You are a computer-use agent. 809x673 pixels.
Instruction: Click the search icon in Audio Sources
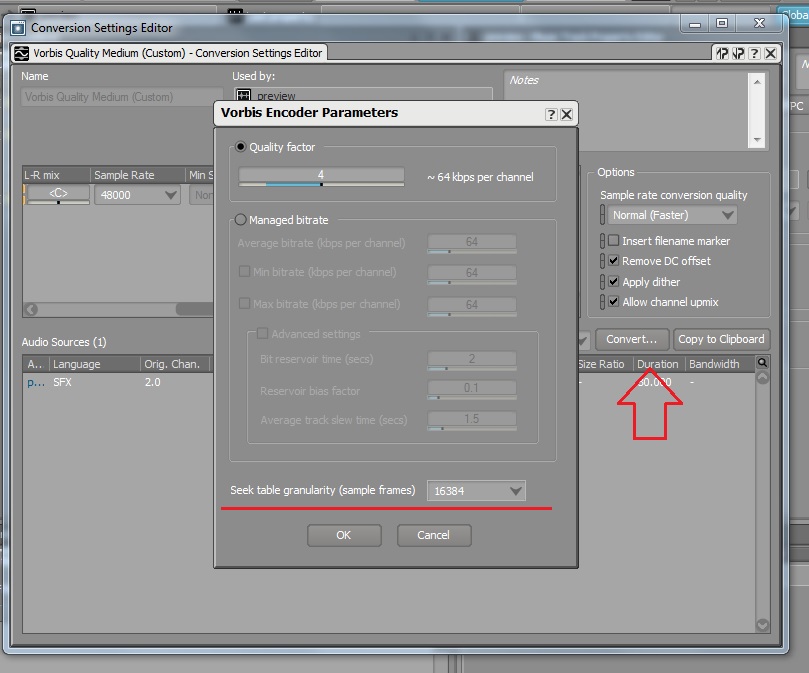[762, 363]
